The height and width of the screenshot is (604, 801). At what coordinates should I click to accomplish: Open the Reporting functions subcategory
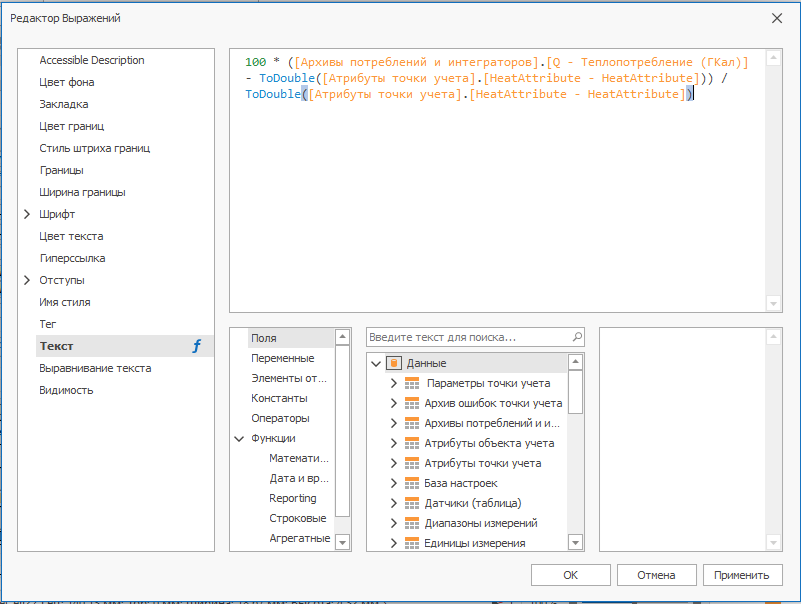pos(293,498)
